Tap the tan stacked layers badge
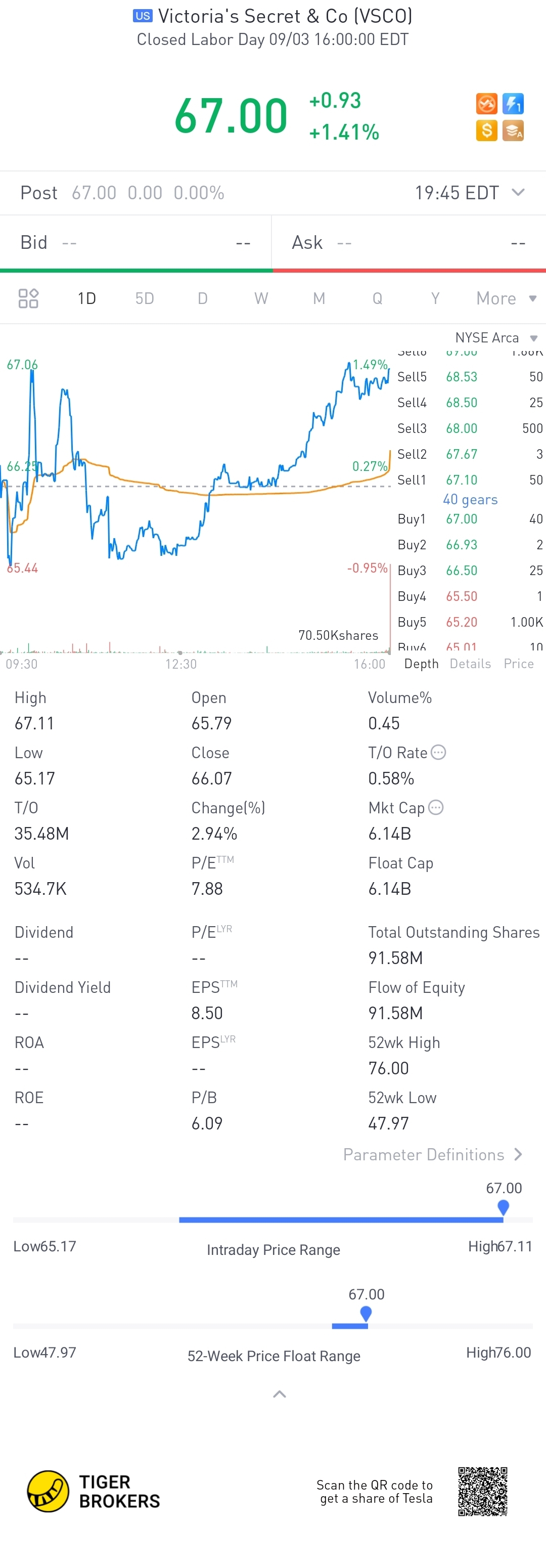The image size is (546, 1568). 513,130
